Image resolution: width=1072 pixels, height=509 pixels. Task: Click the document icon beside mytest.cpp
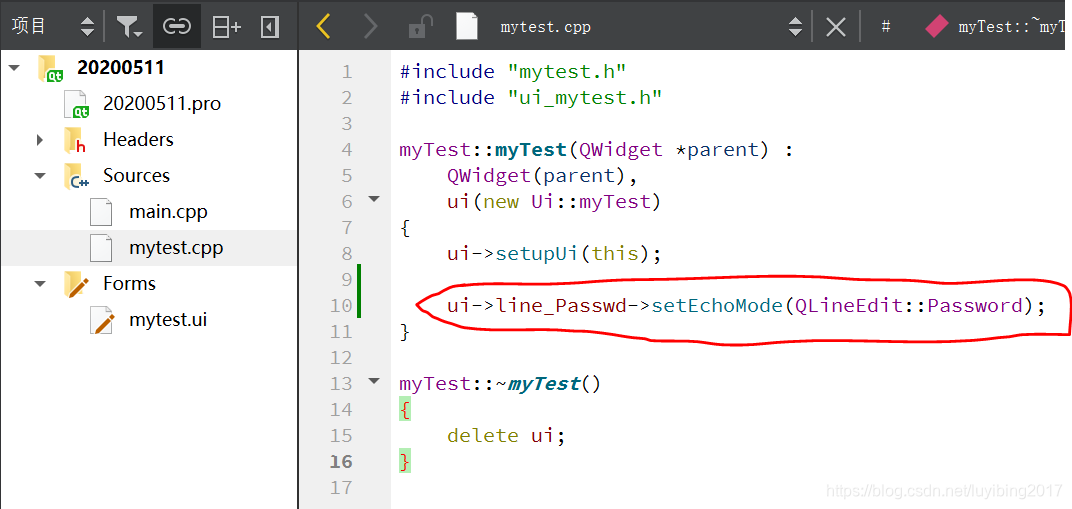tap(466, 27)
